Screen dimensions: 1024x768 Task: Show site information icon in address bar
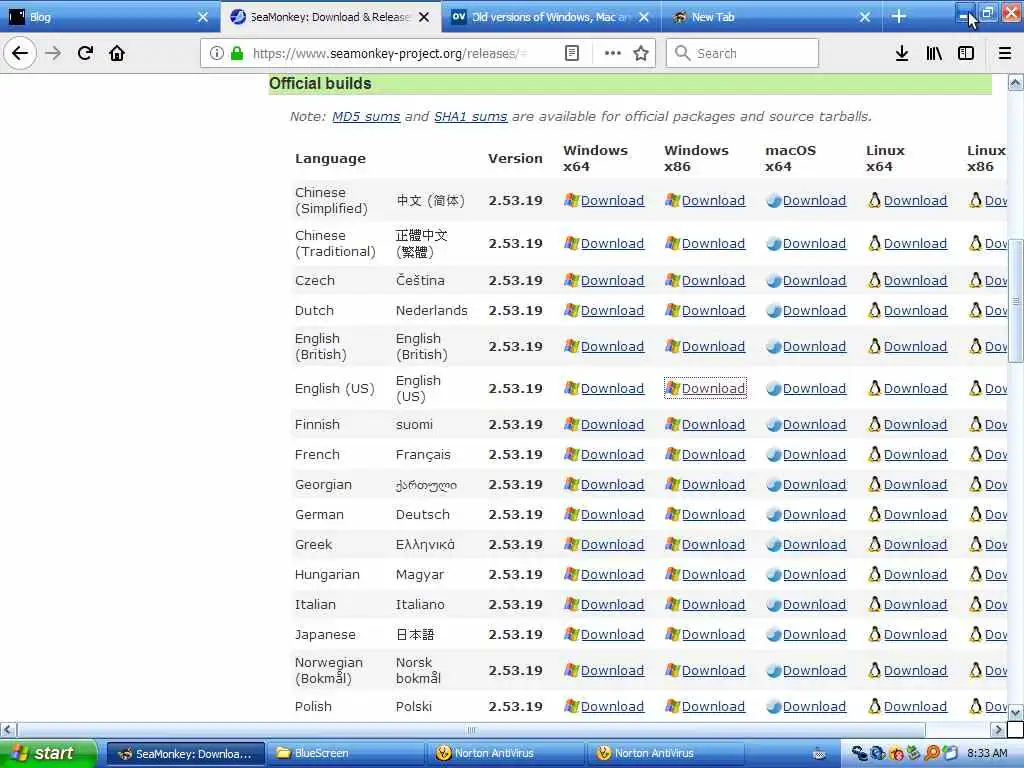point(216,53)
